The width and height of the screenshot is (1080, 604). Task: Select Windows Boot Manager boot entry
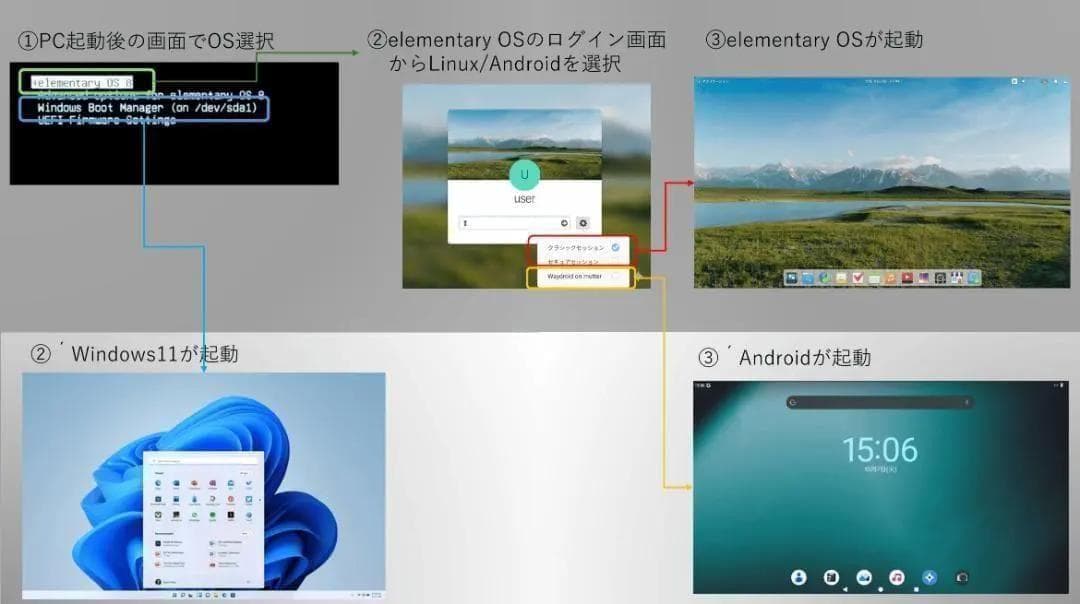pyautogui.click(x=147, y=107)
